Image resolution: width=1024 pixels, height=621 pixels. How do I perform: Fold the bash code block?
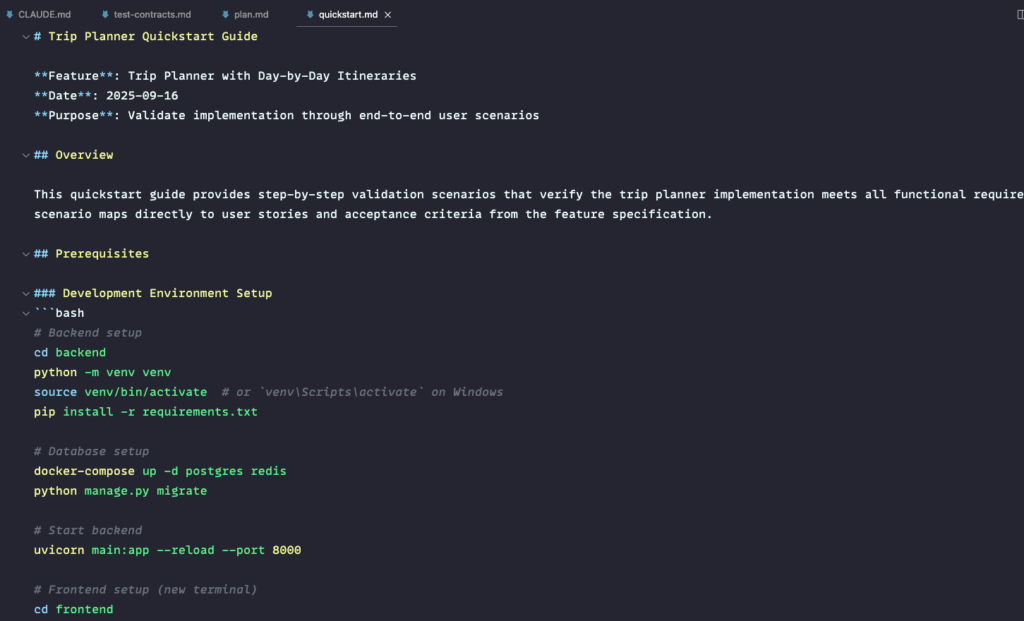[26, 313]
